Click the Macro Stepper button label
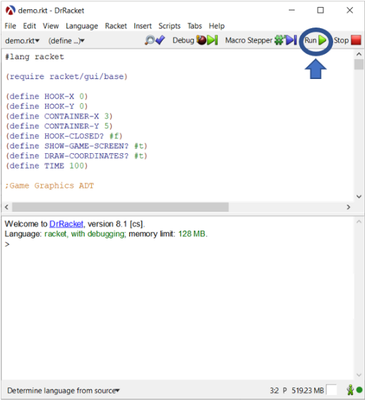This screenshot has height=400, width=365. [249, 40]
